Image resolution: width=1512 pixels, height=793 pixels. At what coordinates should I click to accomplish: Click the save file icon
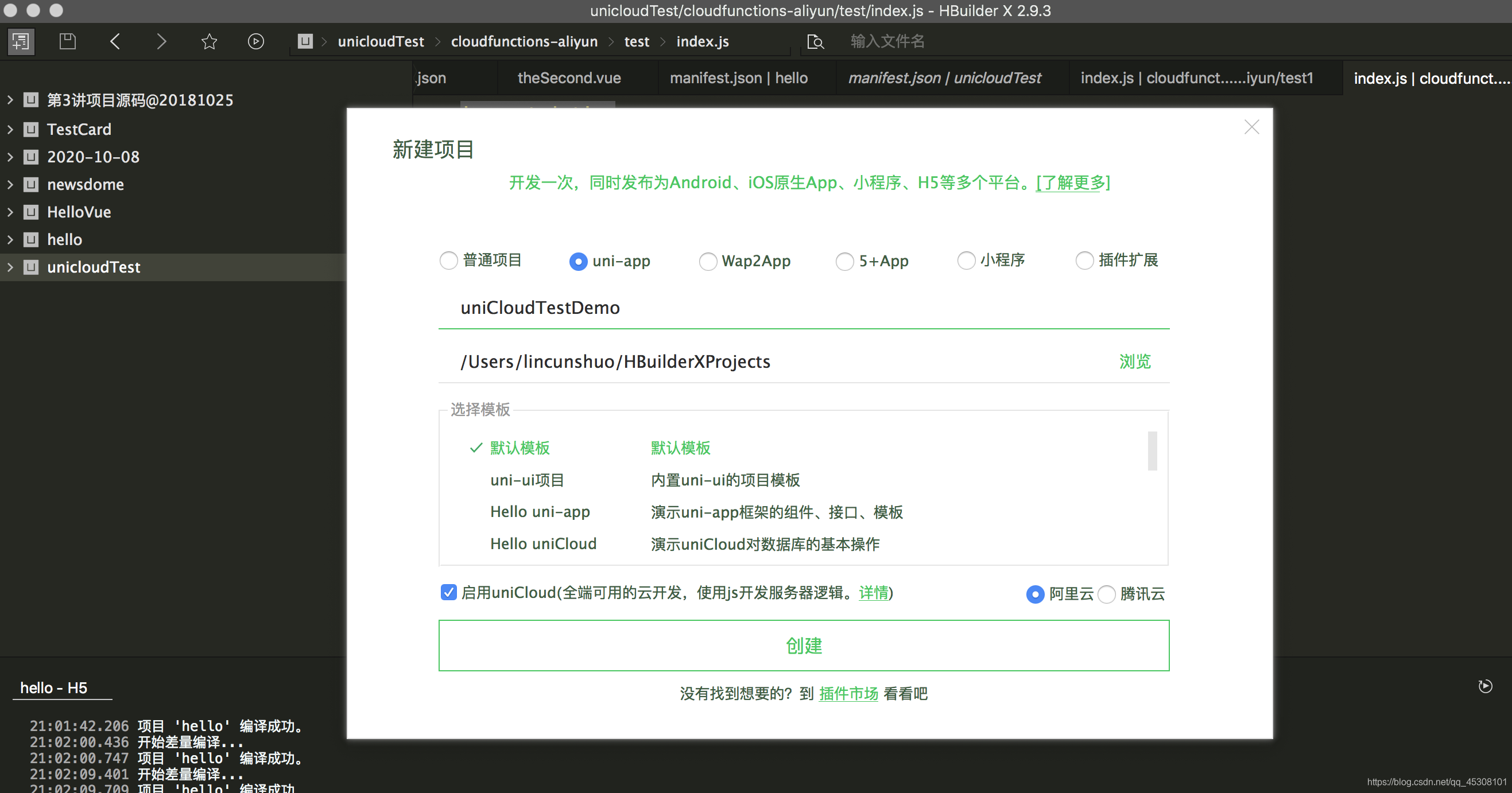click(x=67, y=41)
